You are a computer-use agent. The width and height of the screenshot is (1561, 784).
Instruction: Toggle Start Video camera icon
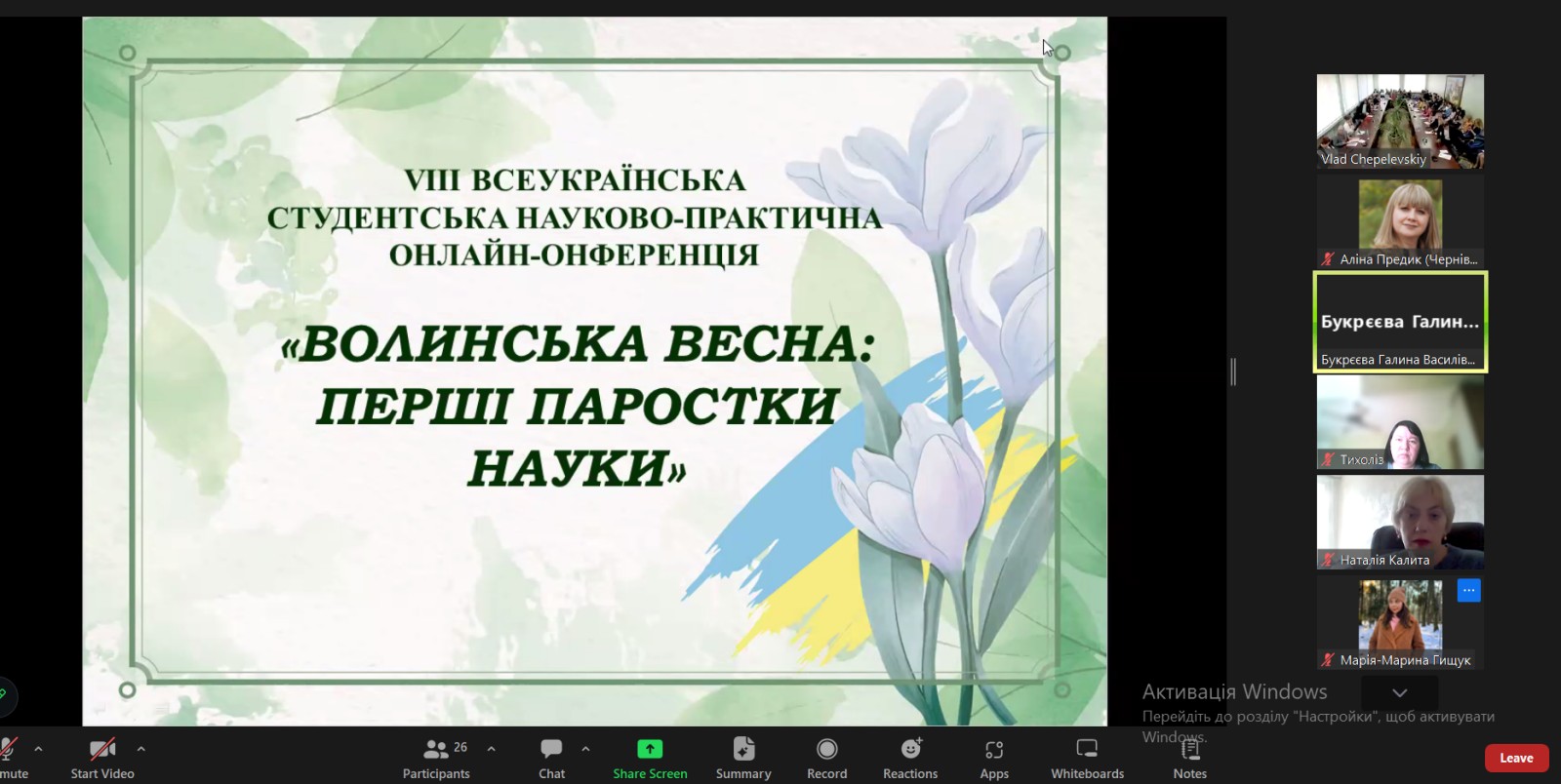[x=102, y=749]
